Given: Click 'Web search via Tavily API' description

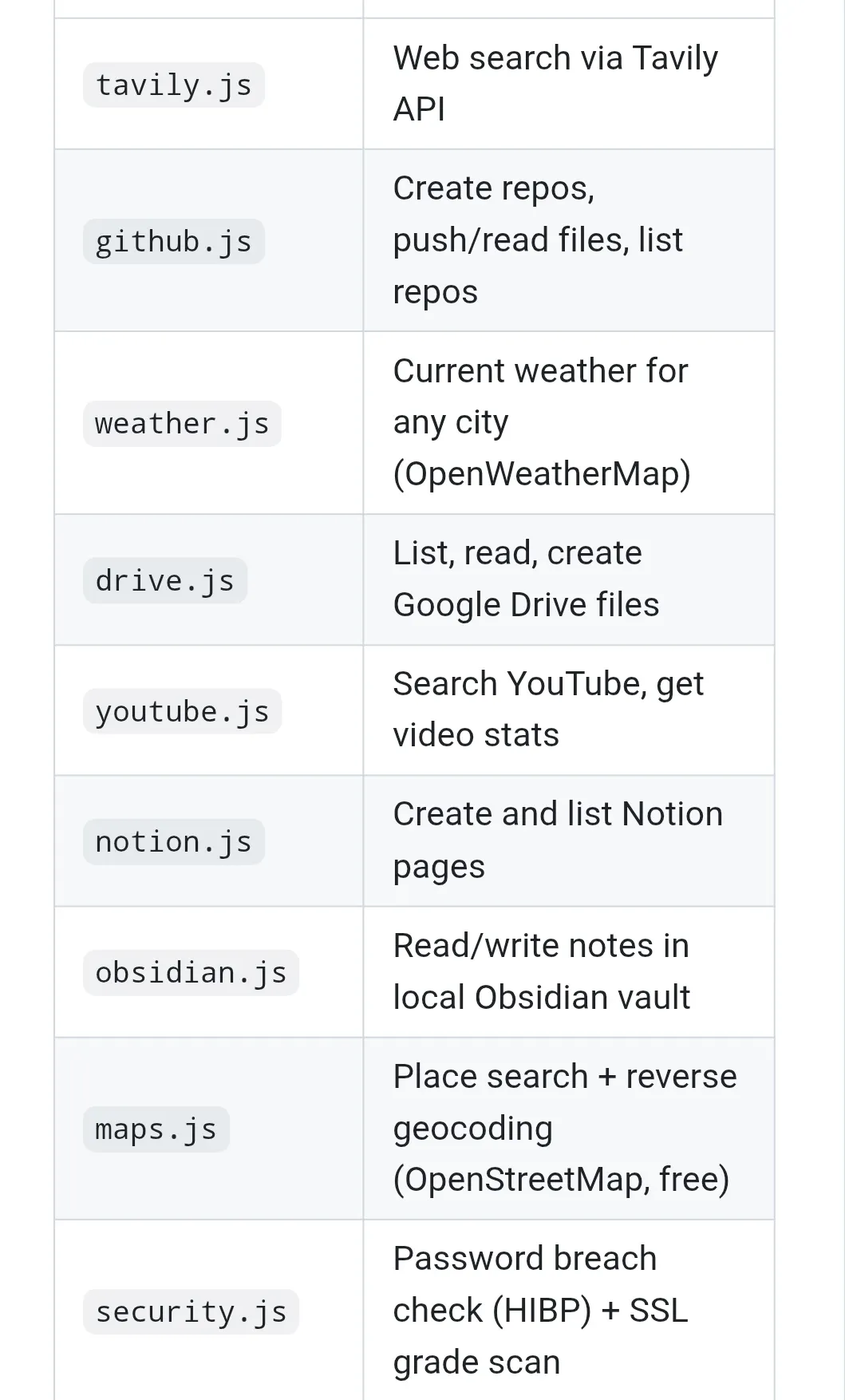Looking at the screenshot, I should pos(555,84).
